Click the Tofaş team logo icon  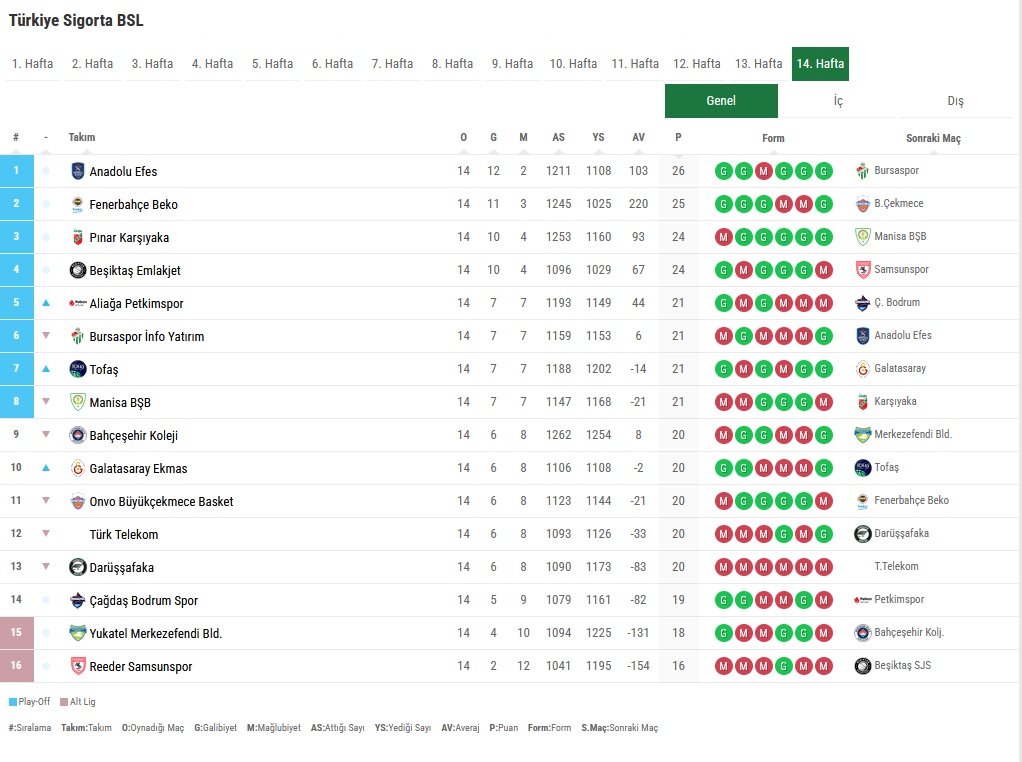click(78, 369)
